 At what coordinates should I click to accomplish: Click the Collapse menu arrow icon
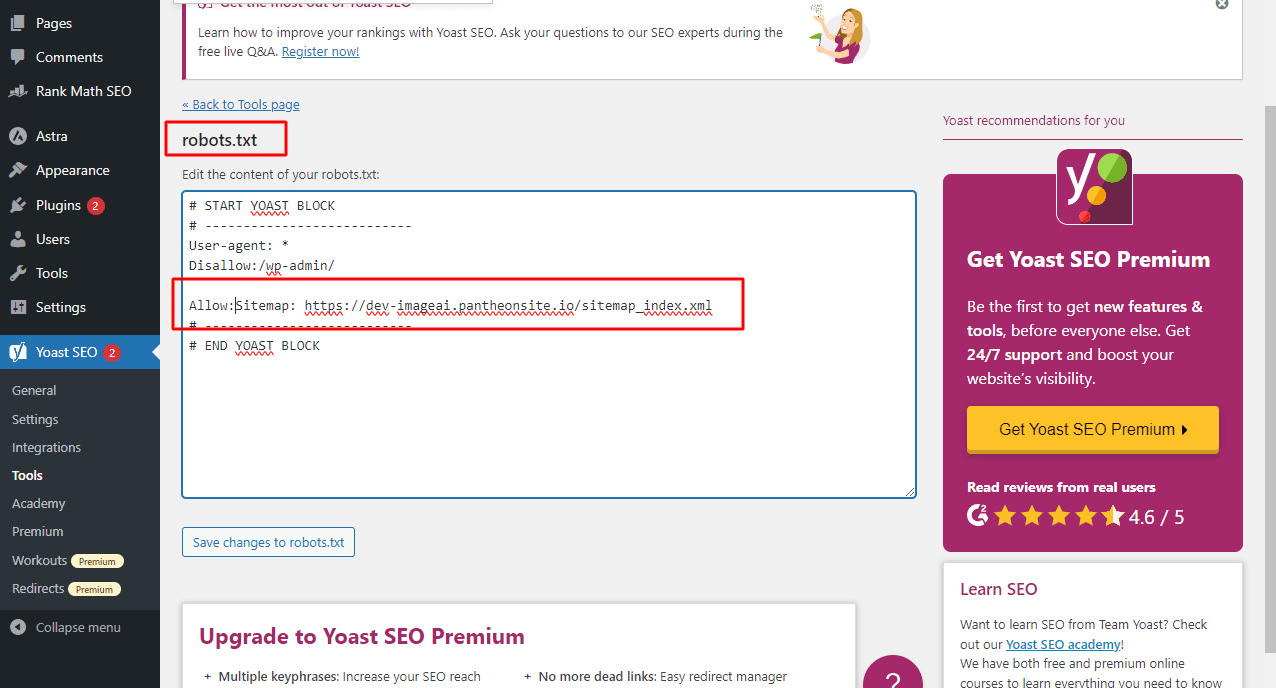point(18,628)
